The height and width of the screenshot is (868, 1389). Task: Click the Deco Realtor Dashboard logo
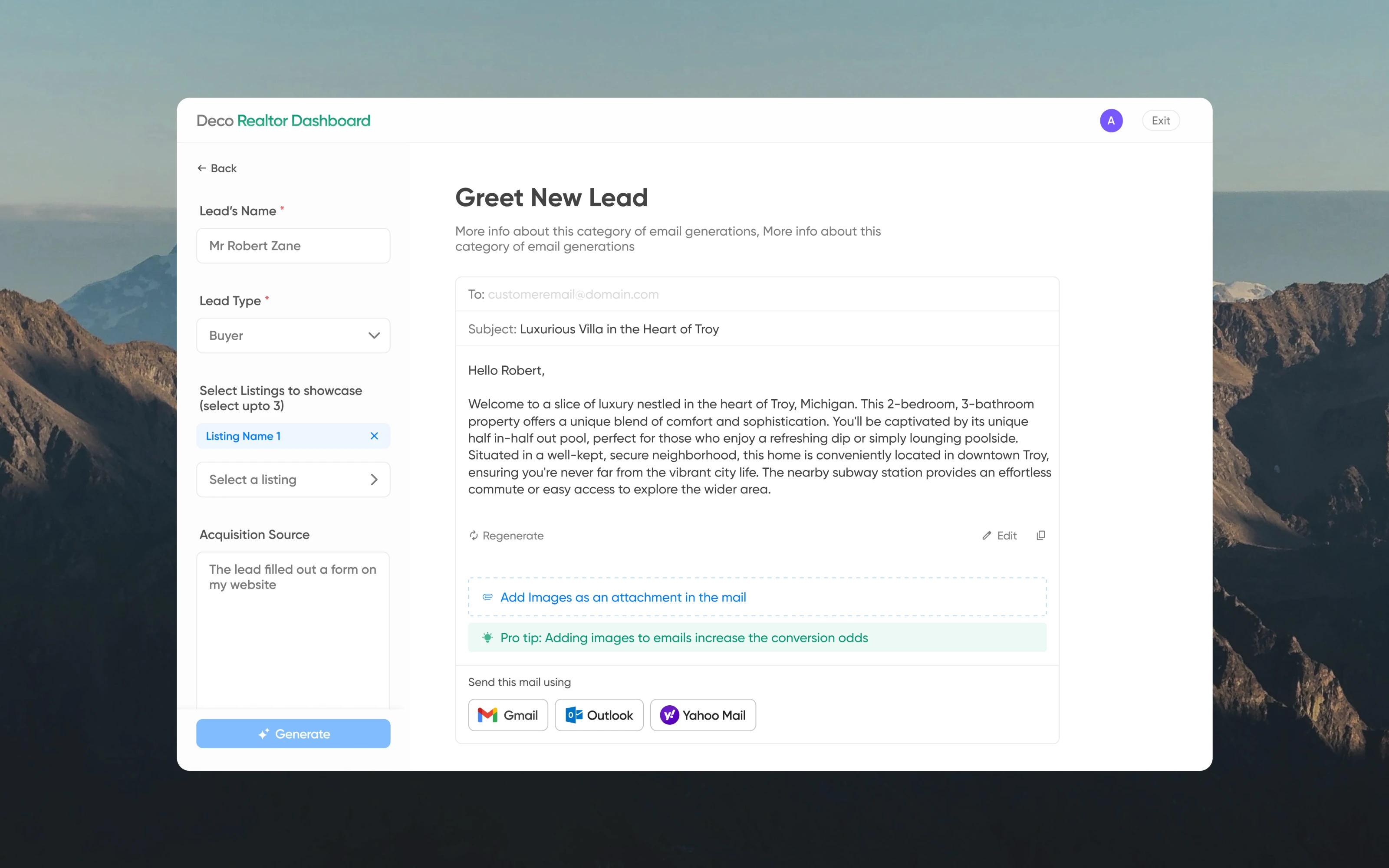[x=283, y=121]
